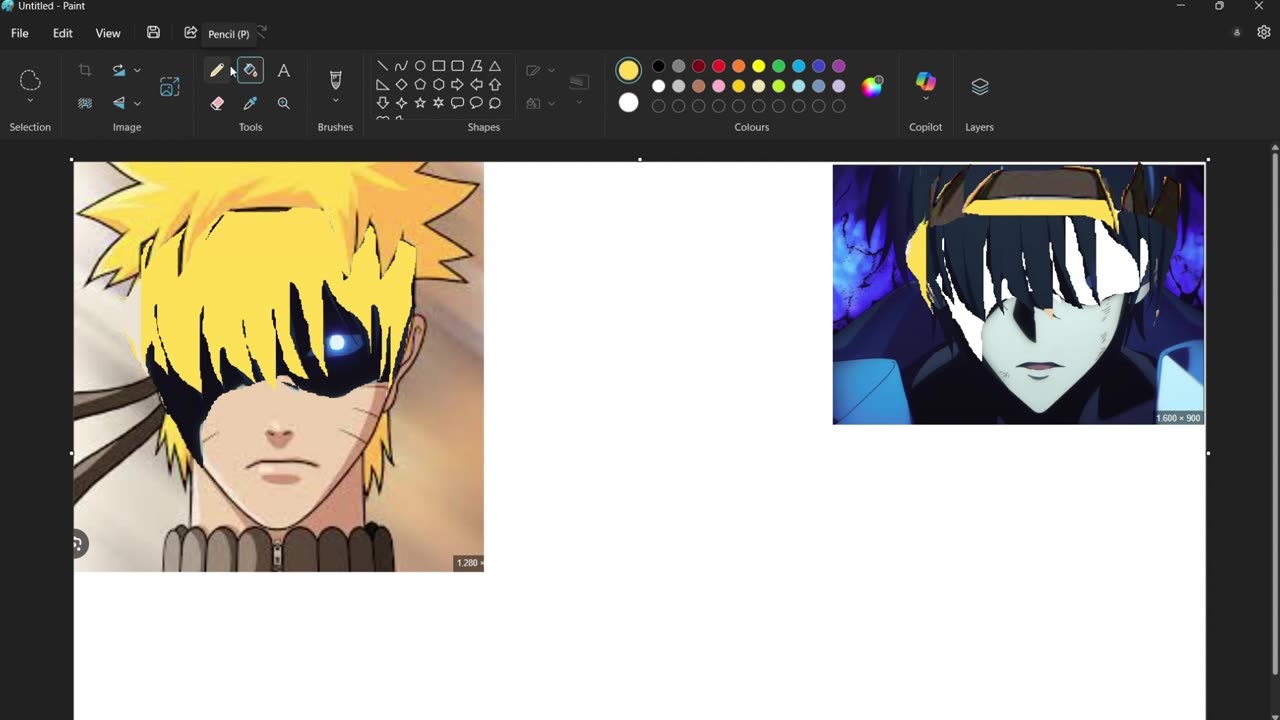Open the Copilot dropdown chevron
Viewport: 1280px width, 720px height.
tap(926, 99)
